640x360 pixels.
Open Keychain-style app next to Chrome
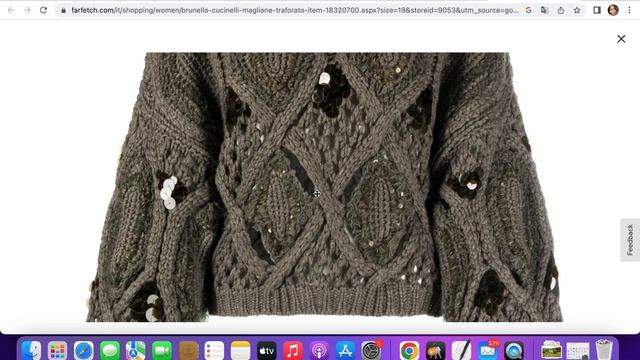point(436,350)
